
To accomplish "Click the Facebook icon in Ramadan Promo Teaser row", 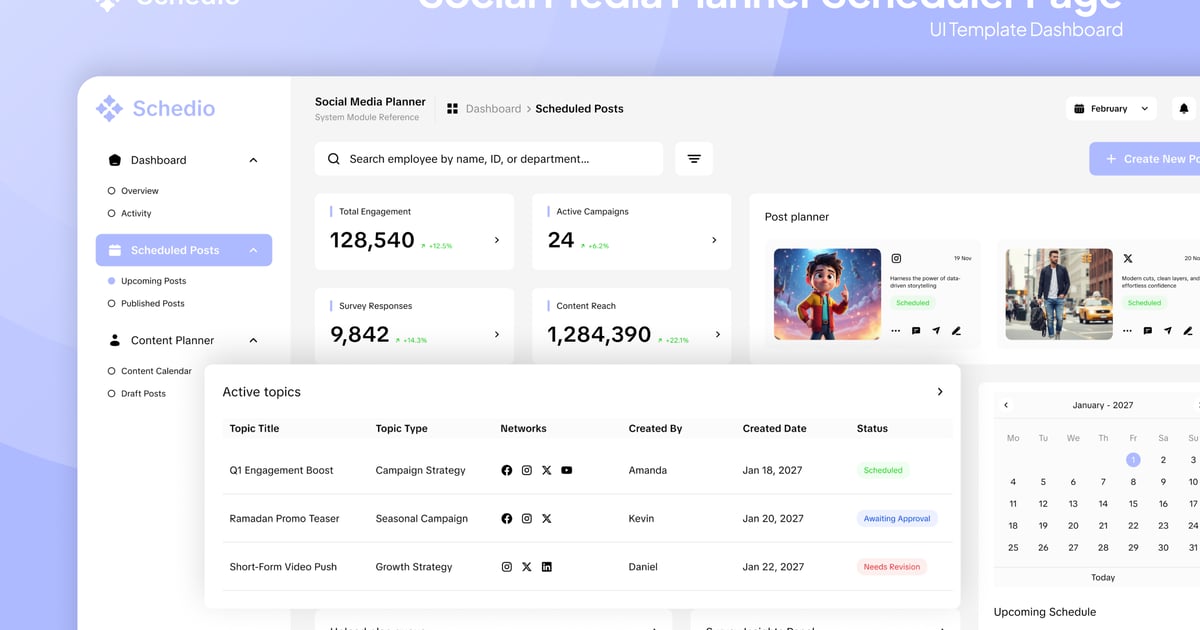I will (x=507, y=519).
